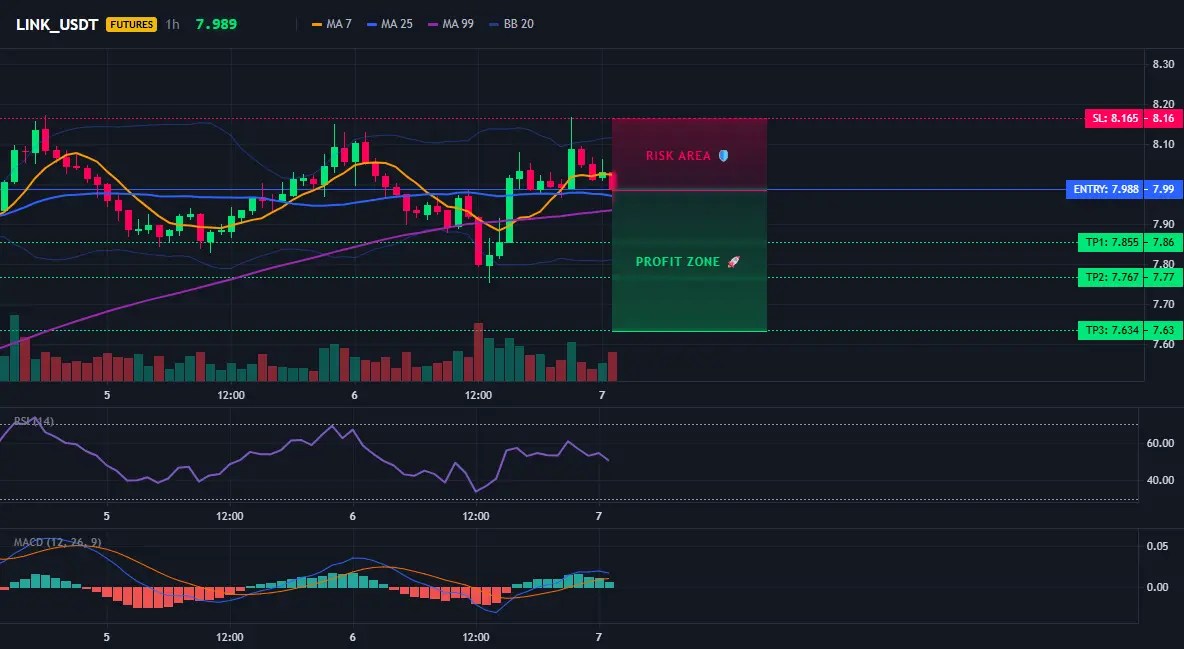The height and width of the screenshot is (649, 1184).
Task: Click the 7.90 price axis value
Action: [x=1163, y=224]
